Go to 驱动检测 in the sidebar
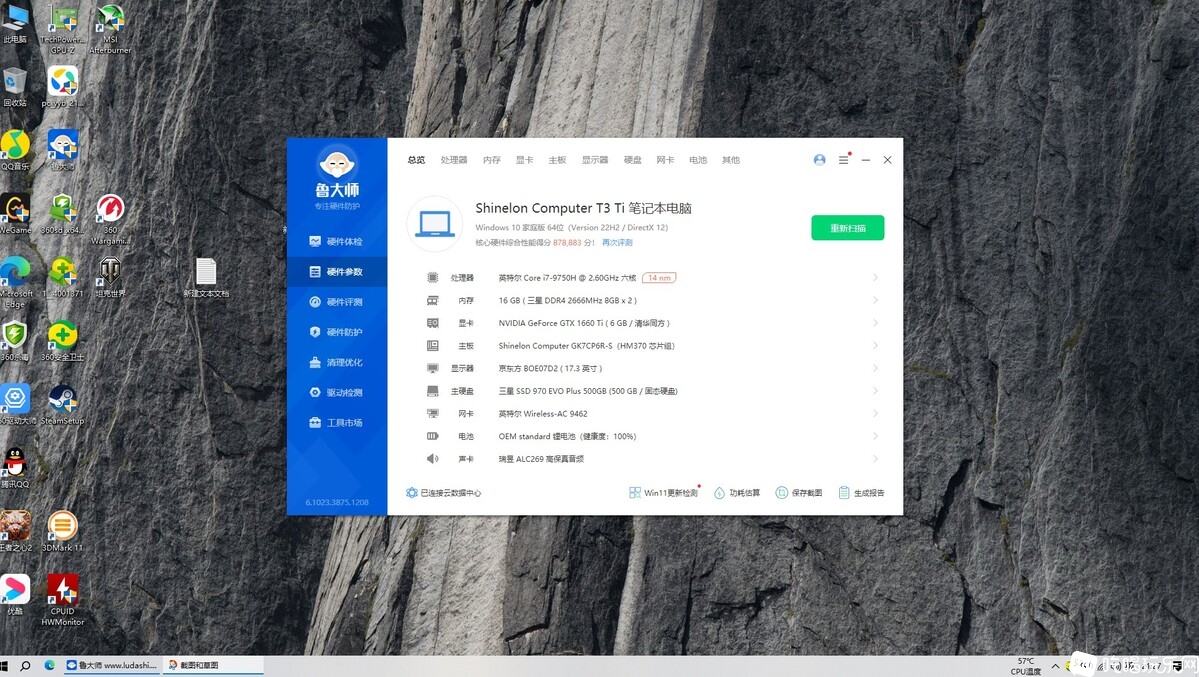Screen dimensions: 1199x677 (336, 392)
